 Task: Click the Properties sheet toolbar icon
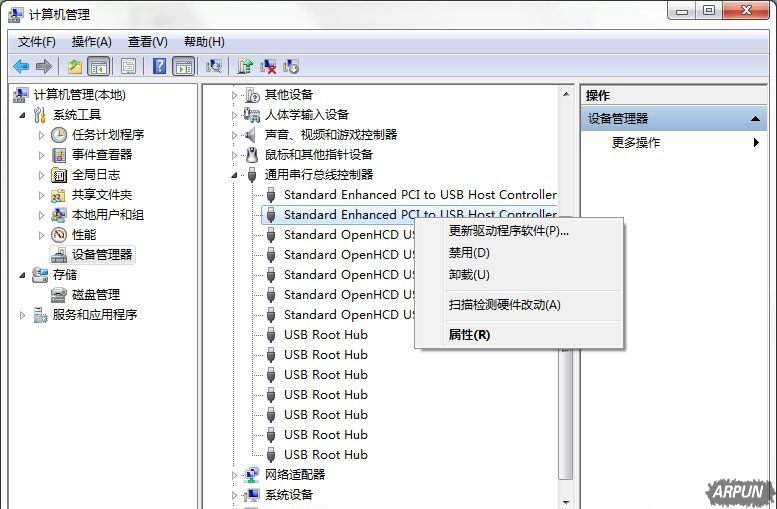pos(128,66)
